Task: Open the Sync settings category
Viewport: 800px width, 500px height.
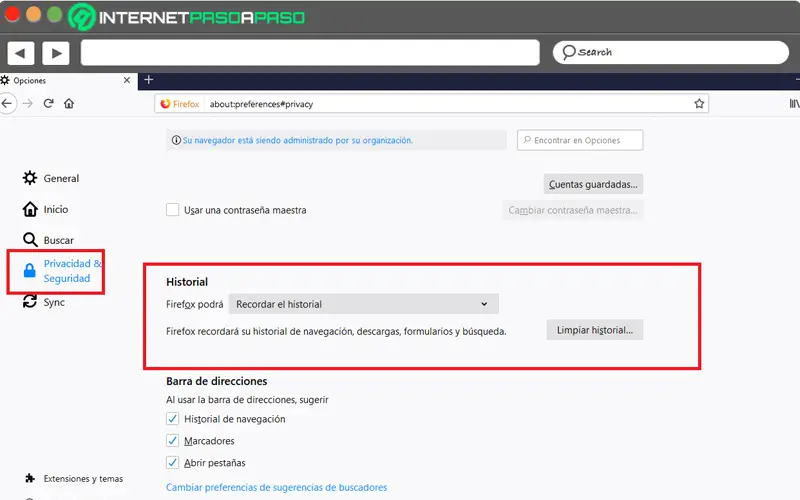Action: click(x=44, y=302)
